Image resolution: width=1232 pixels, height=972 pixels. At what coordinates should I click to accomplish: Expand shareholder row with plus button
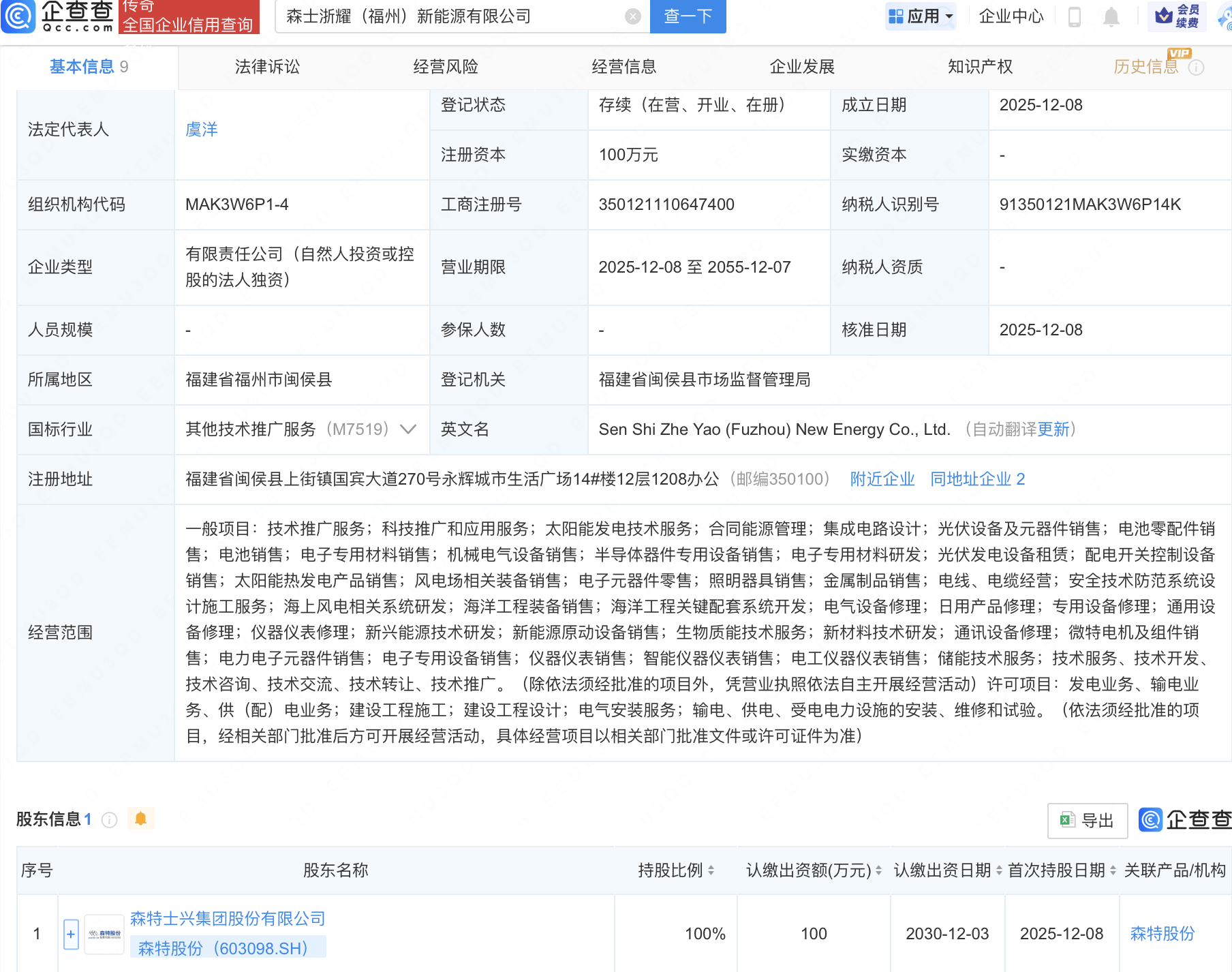(71, 934)
